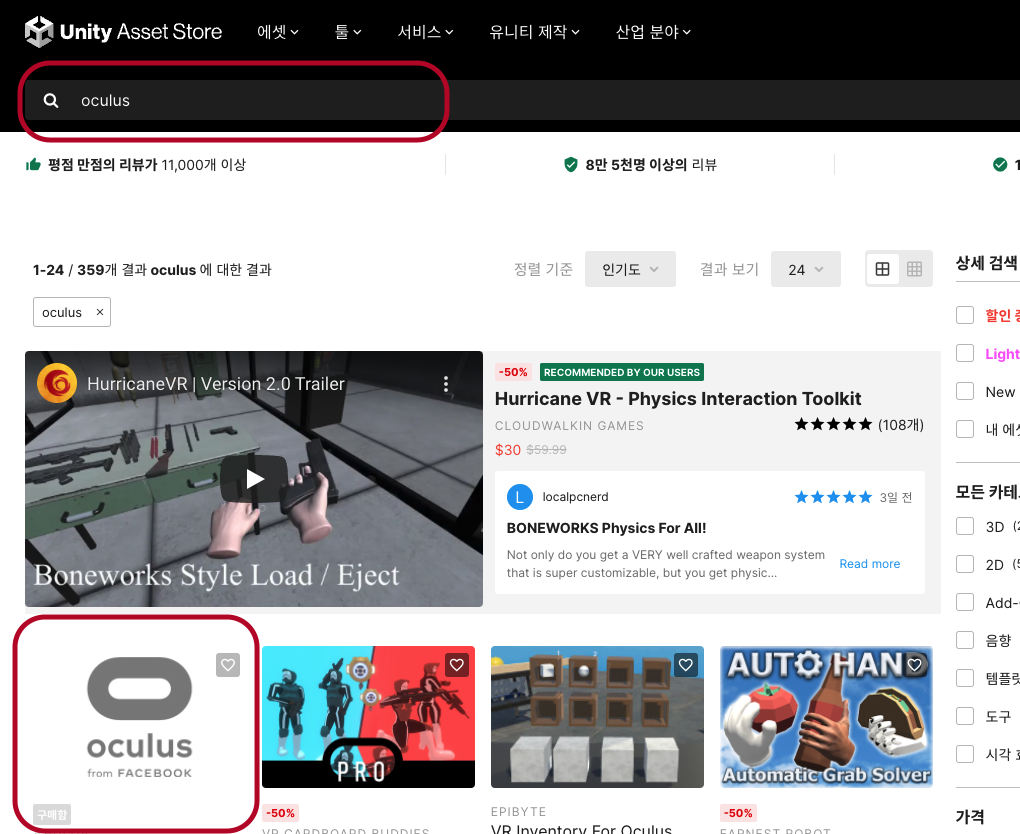Open the Auto Hand thumbnail image
This screenshot has height=834, width=1020.
tap(826, 717)
